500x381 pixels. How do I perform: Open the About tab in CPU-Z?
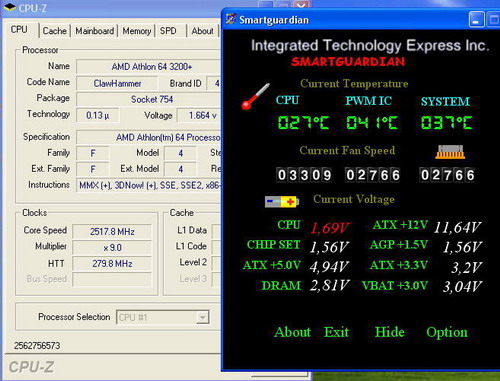click(202, 31)
